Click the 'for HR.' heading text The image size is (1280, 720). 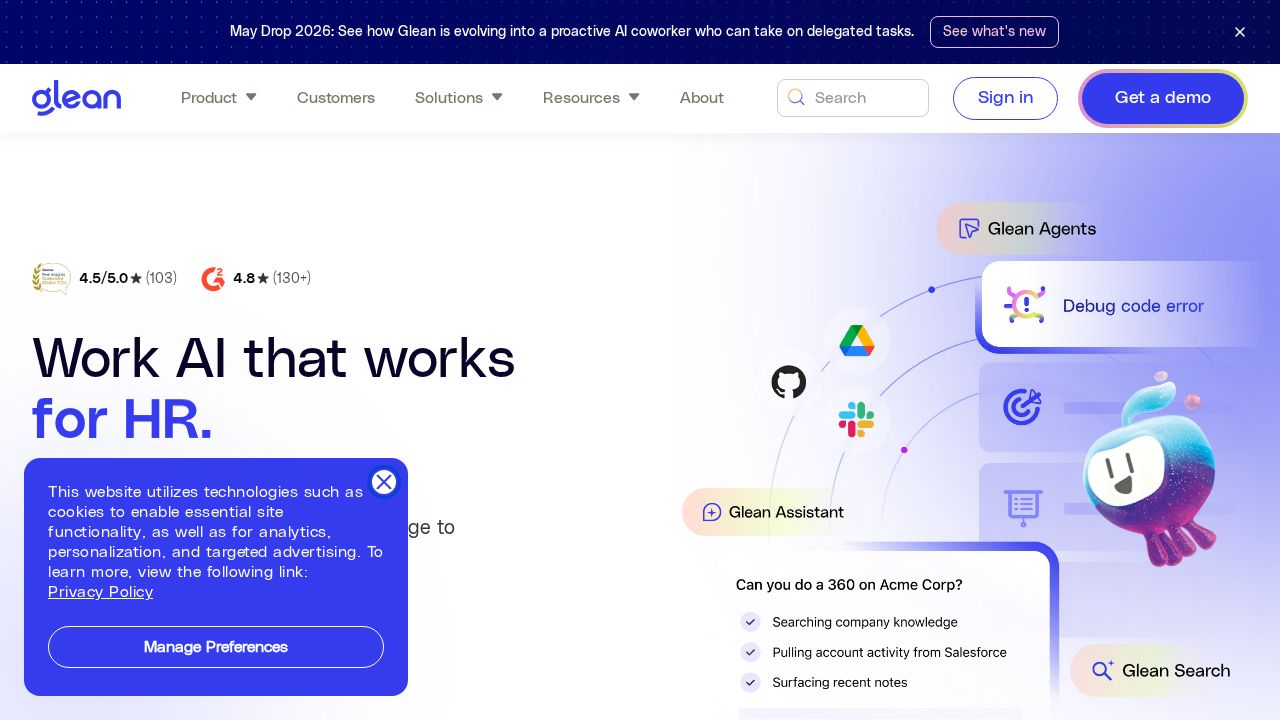[x=122, y=419]
